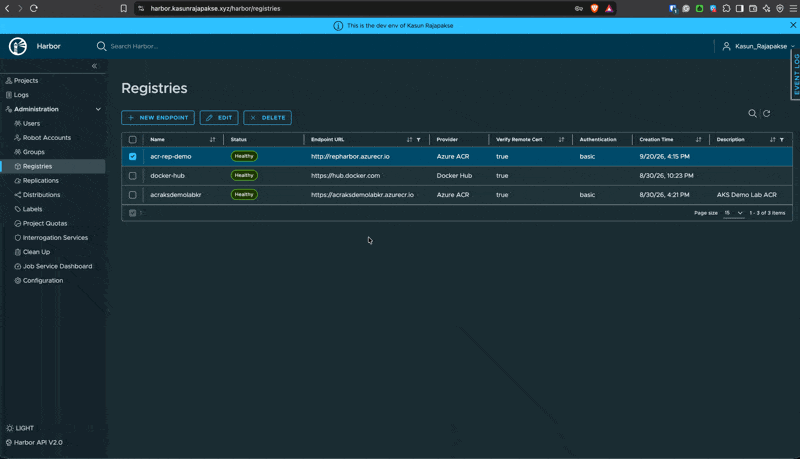This screenshot has height=459, width=800.
Task: Click the search magnifier in Harbor header
Action: (x=101, y=46)
